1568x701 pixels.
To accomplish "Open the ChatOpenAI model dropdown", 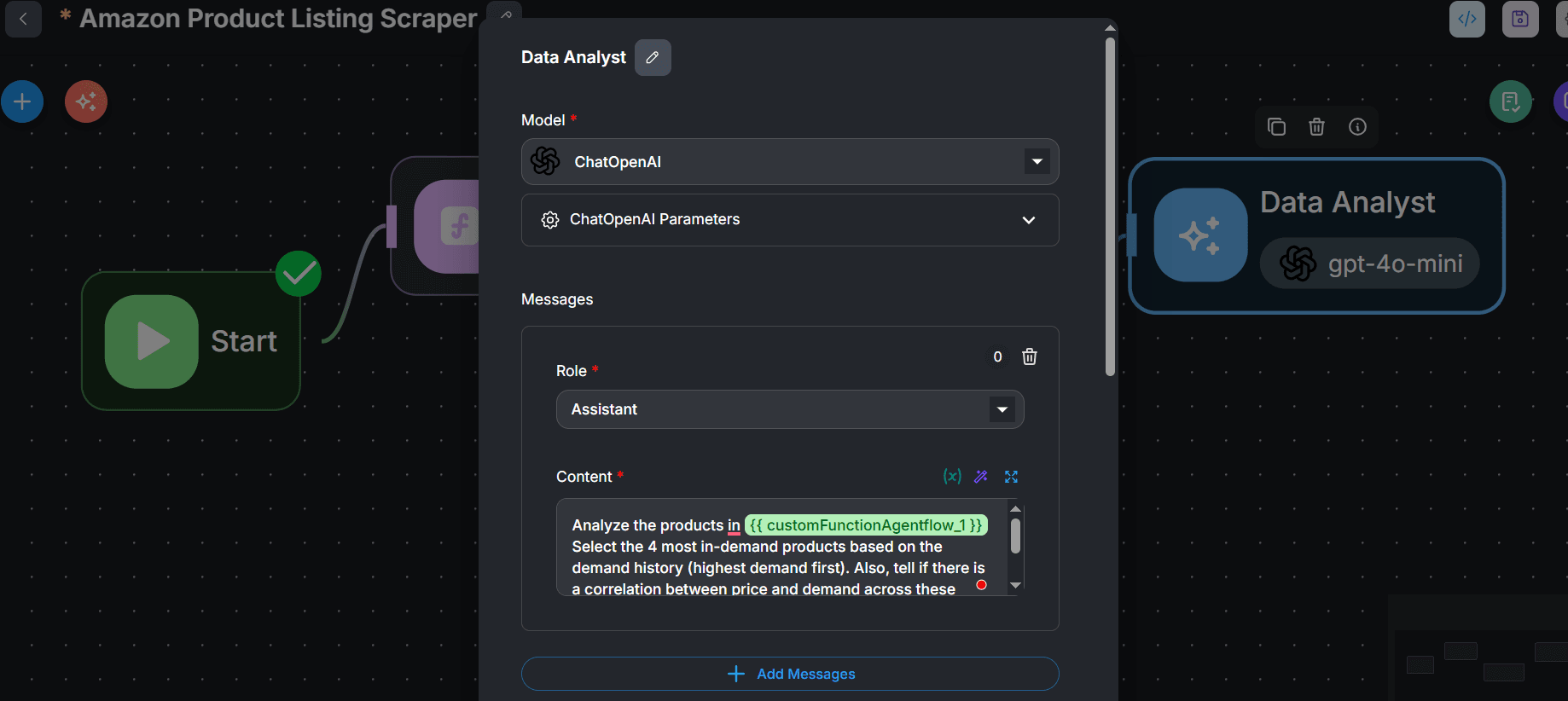I will [x=790, y=161].
